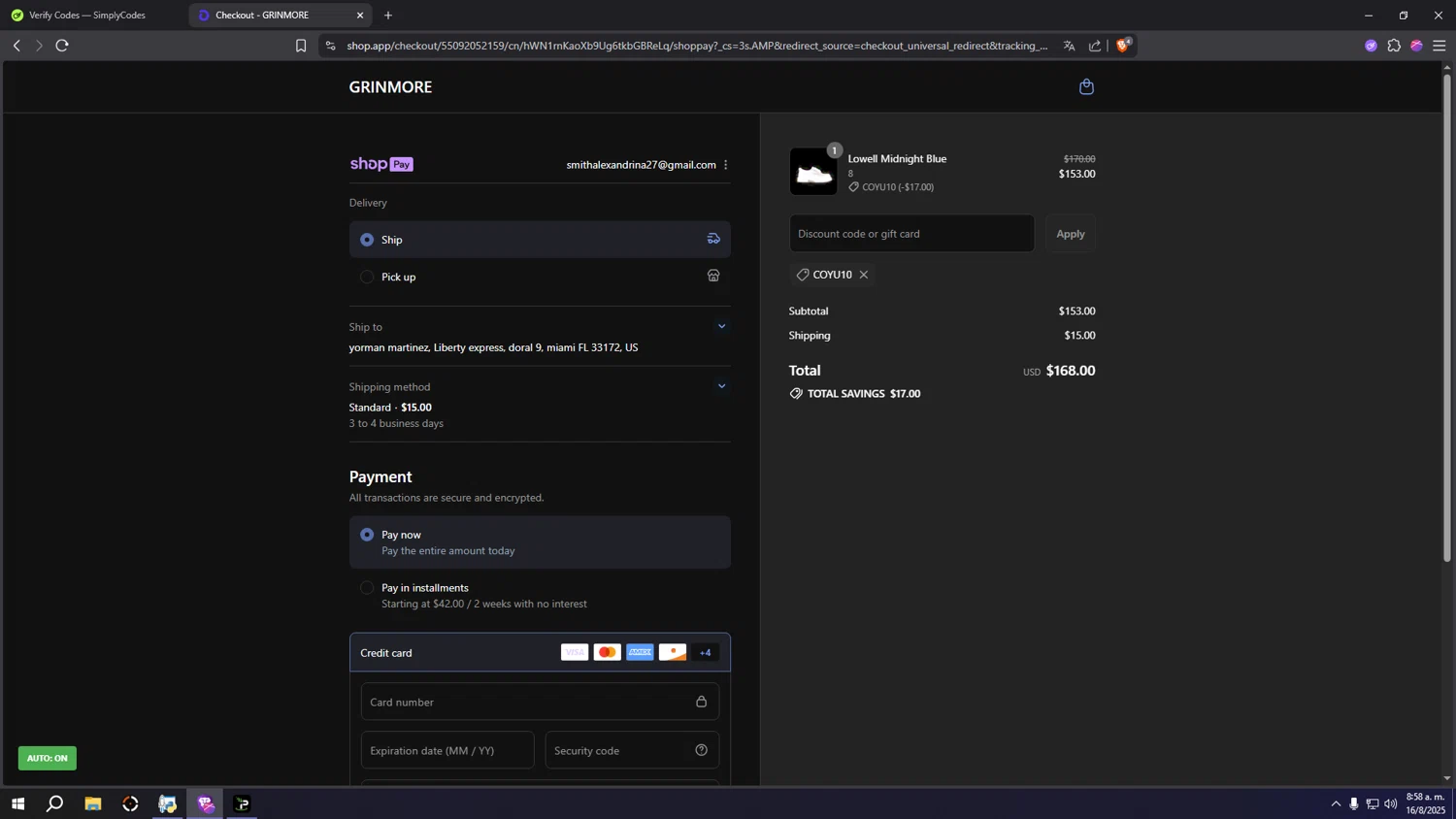The width and height of the screenshot is (1456, 819).
Task: Toggle the AUTO: ON button
Action: point(48,758)
